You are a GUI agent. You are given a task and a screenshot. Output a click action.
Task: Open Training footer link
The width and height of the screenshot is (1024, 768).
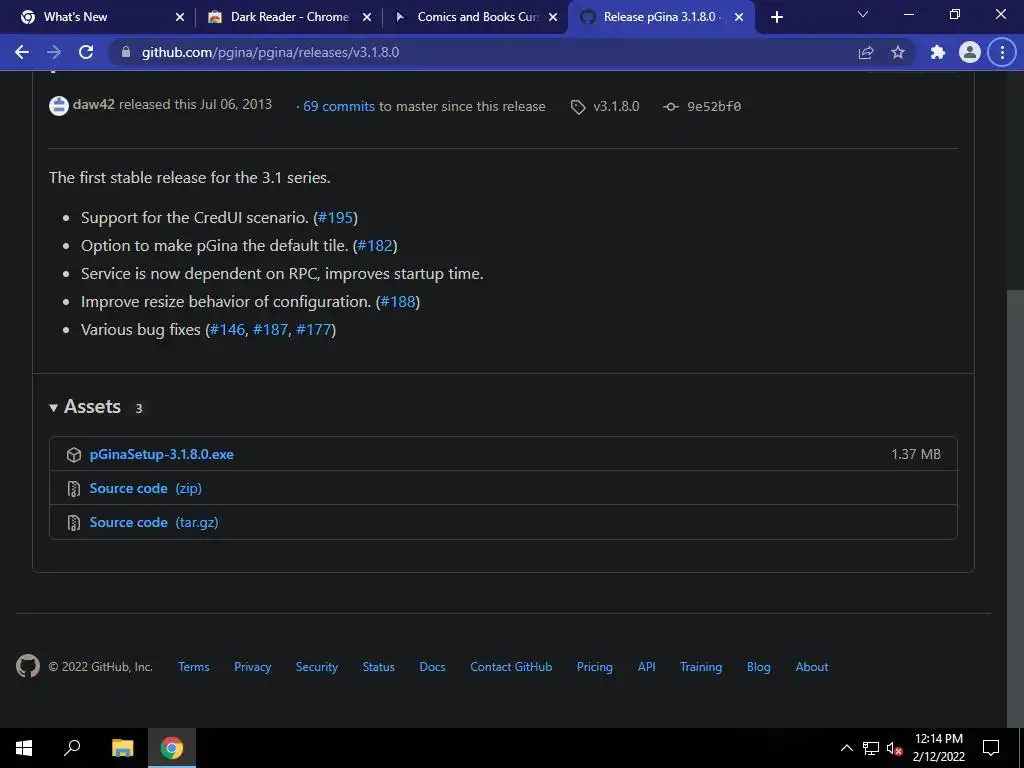[701, 667]
